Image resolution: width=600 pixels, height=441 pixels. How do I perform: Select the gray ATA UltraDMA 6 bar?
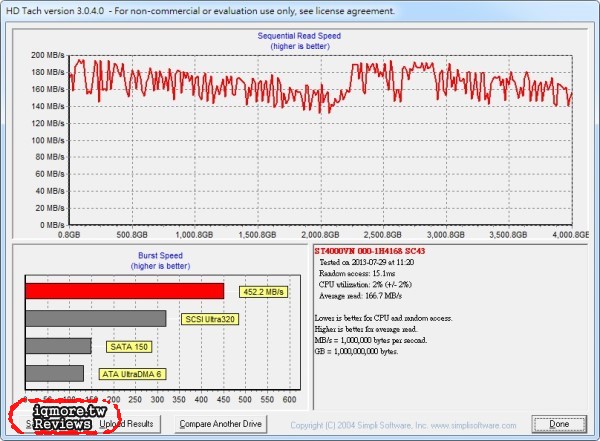pyautogui.click(x=54, y=373)
